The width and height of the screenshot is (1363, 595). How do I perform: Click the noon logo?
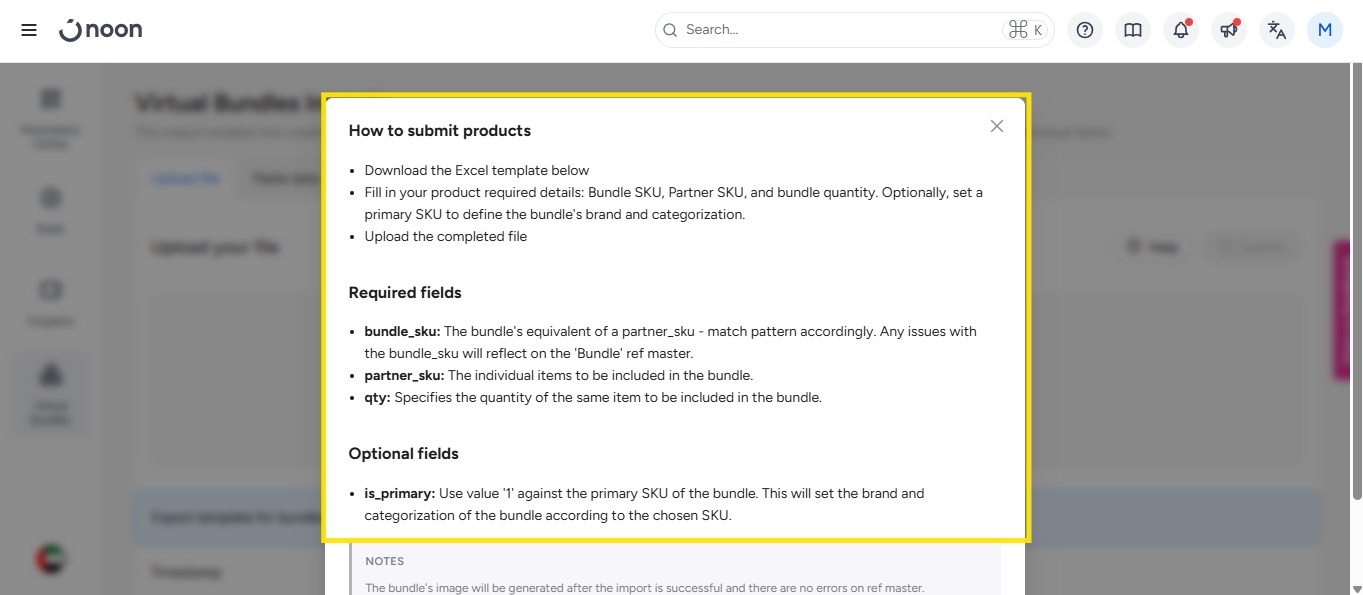pyautogui.click(x=101, y=30)
